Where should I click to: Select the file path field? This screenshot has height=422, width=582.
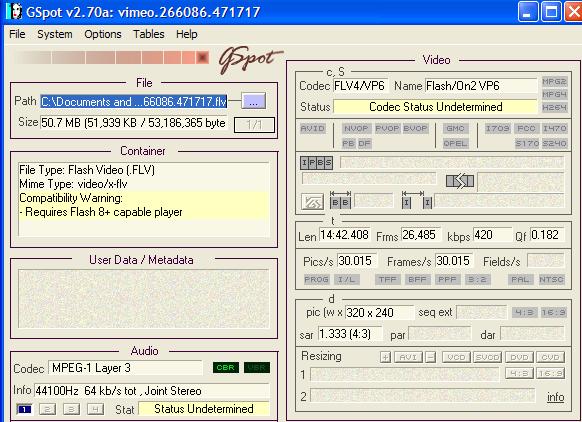[134, 101]
